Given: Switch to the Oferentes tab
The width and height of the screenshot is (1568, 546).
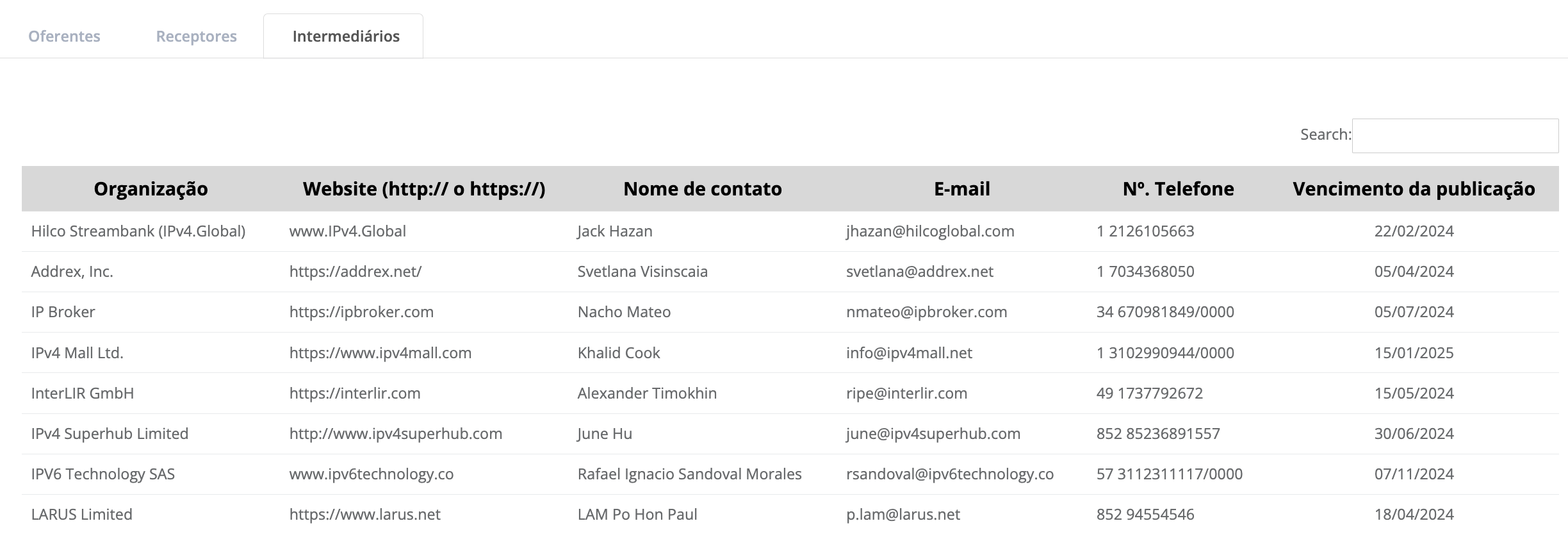Looking at the screenshot, I should pos(64,37).
